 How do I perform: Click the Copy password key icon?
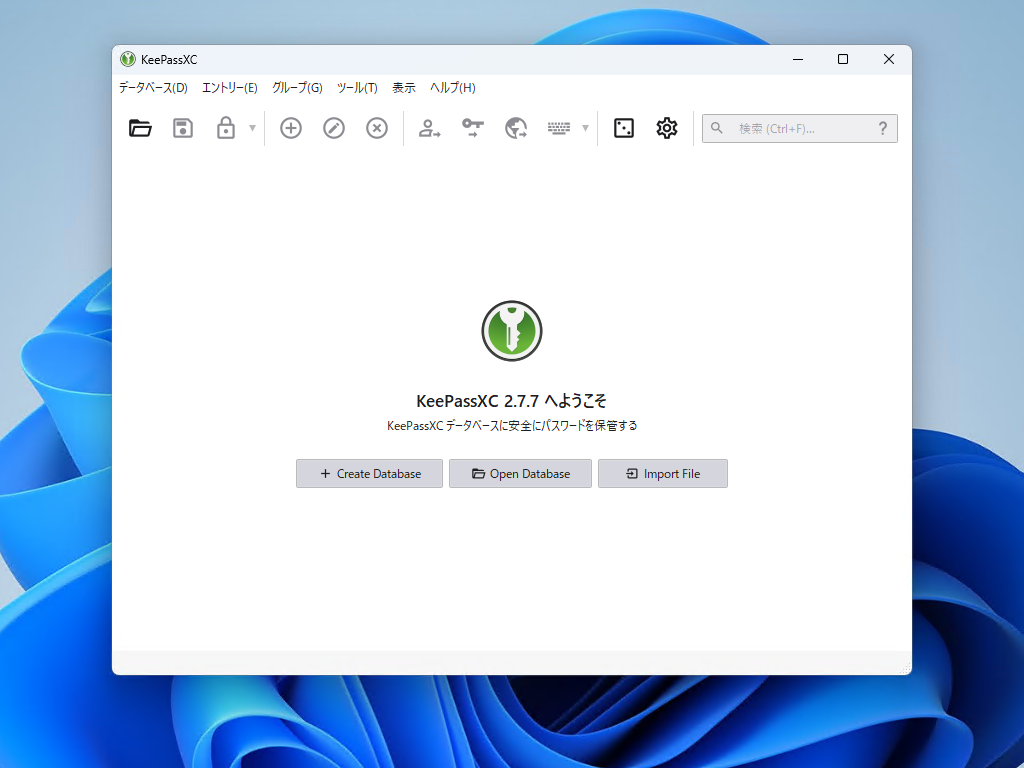pyautogui.click(x=471, y=128)
